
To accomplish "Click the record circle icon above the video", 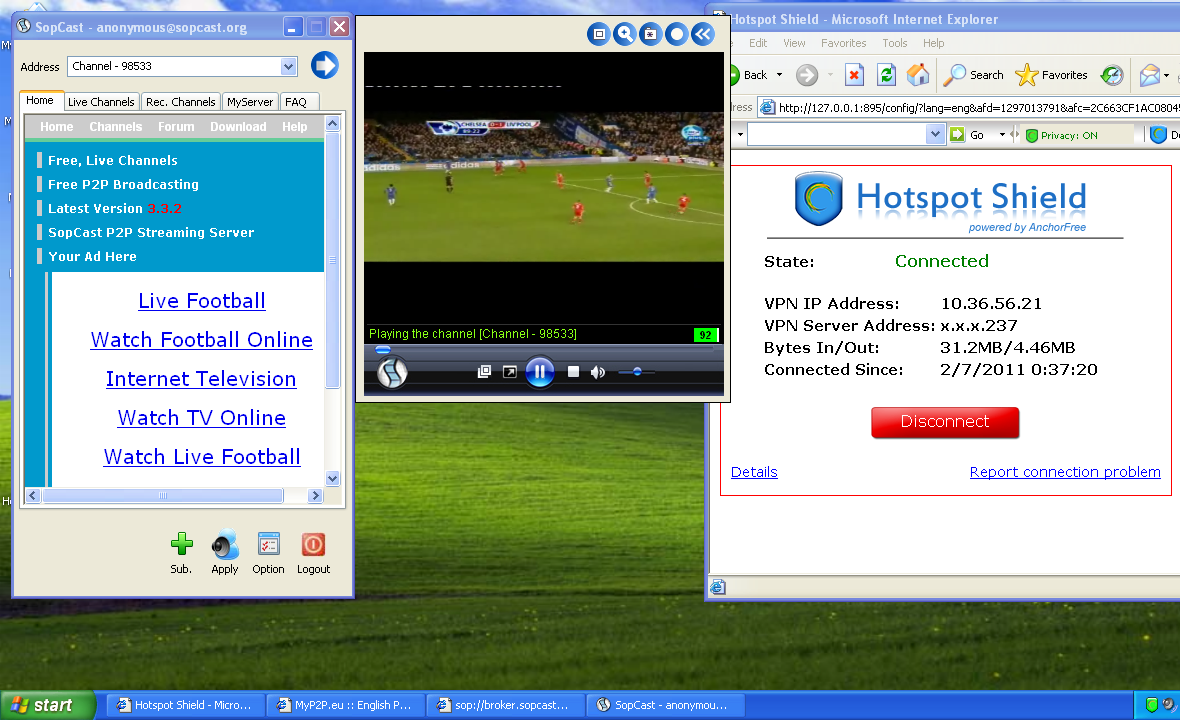I will [x=677, y=34].
